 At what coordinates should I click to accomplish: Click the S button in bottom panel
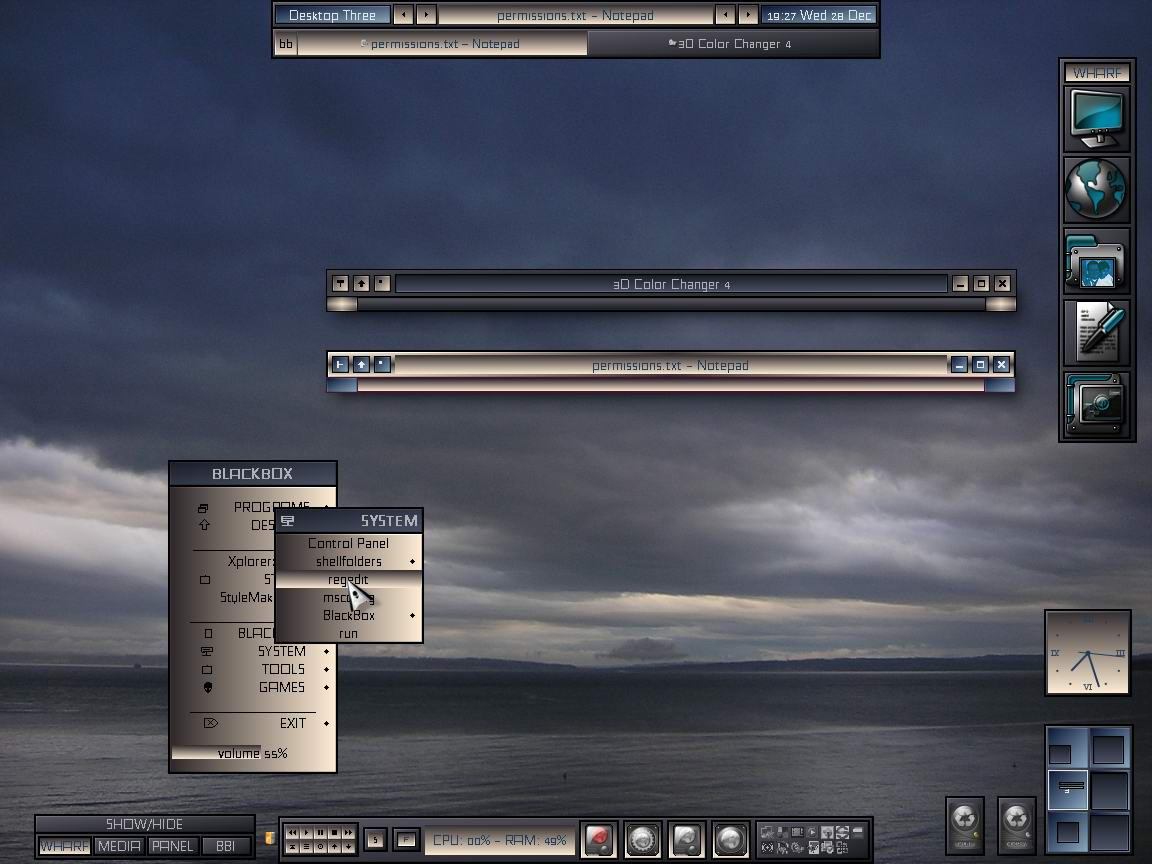point(375,840)
